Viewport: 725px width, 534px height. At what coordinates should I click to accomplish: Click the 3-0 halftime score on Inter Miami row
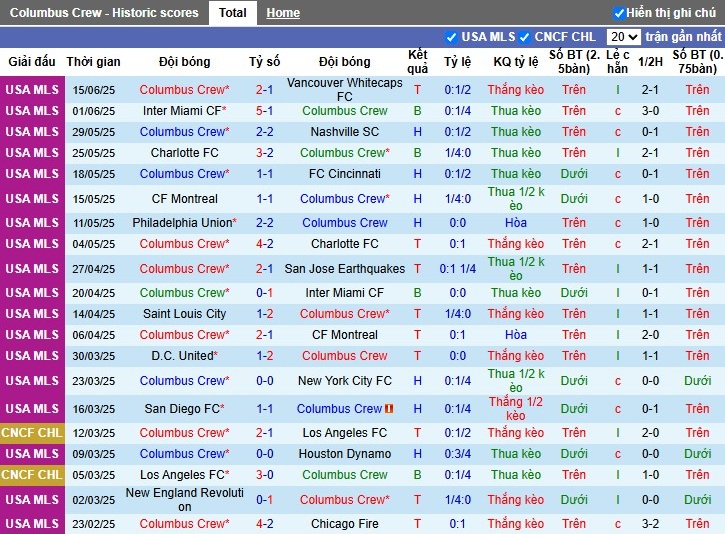[650, 111]
